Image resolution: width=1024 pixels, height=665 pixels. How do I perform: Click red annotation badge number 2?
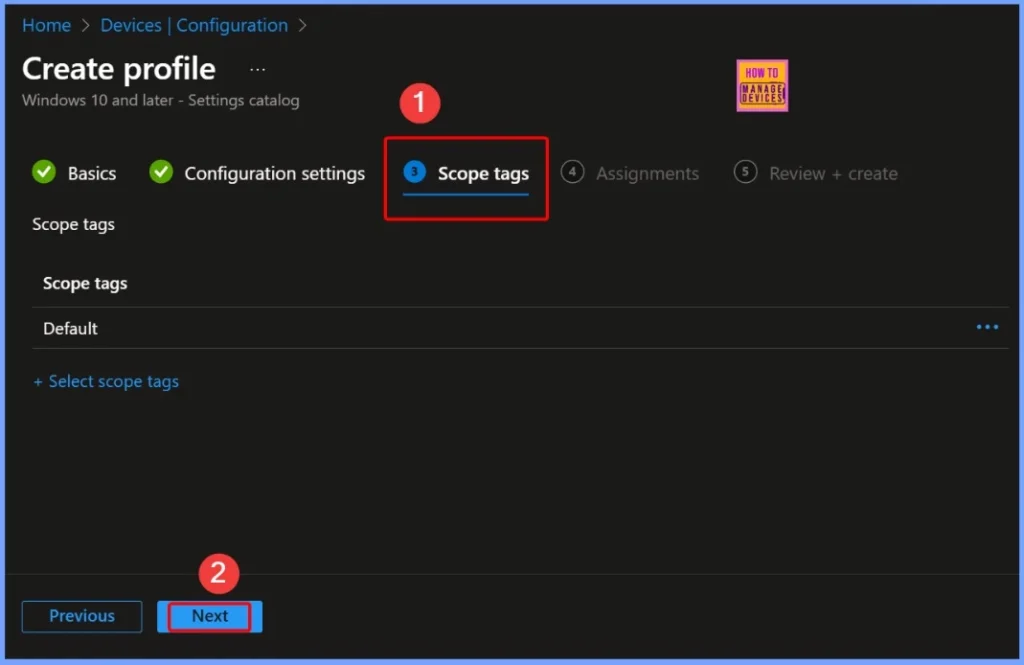coord(218,575)
